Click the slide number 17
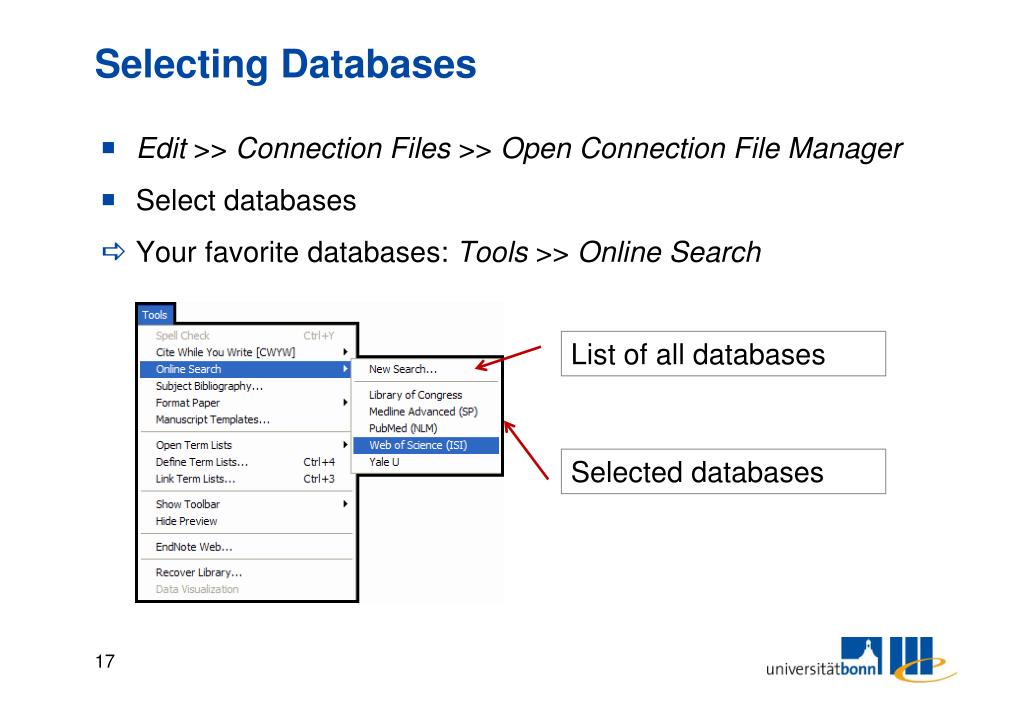1023x708 pixels. (105, 662)
